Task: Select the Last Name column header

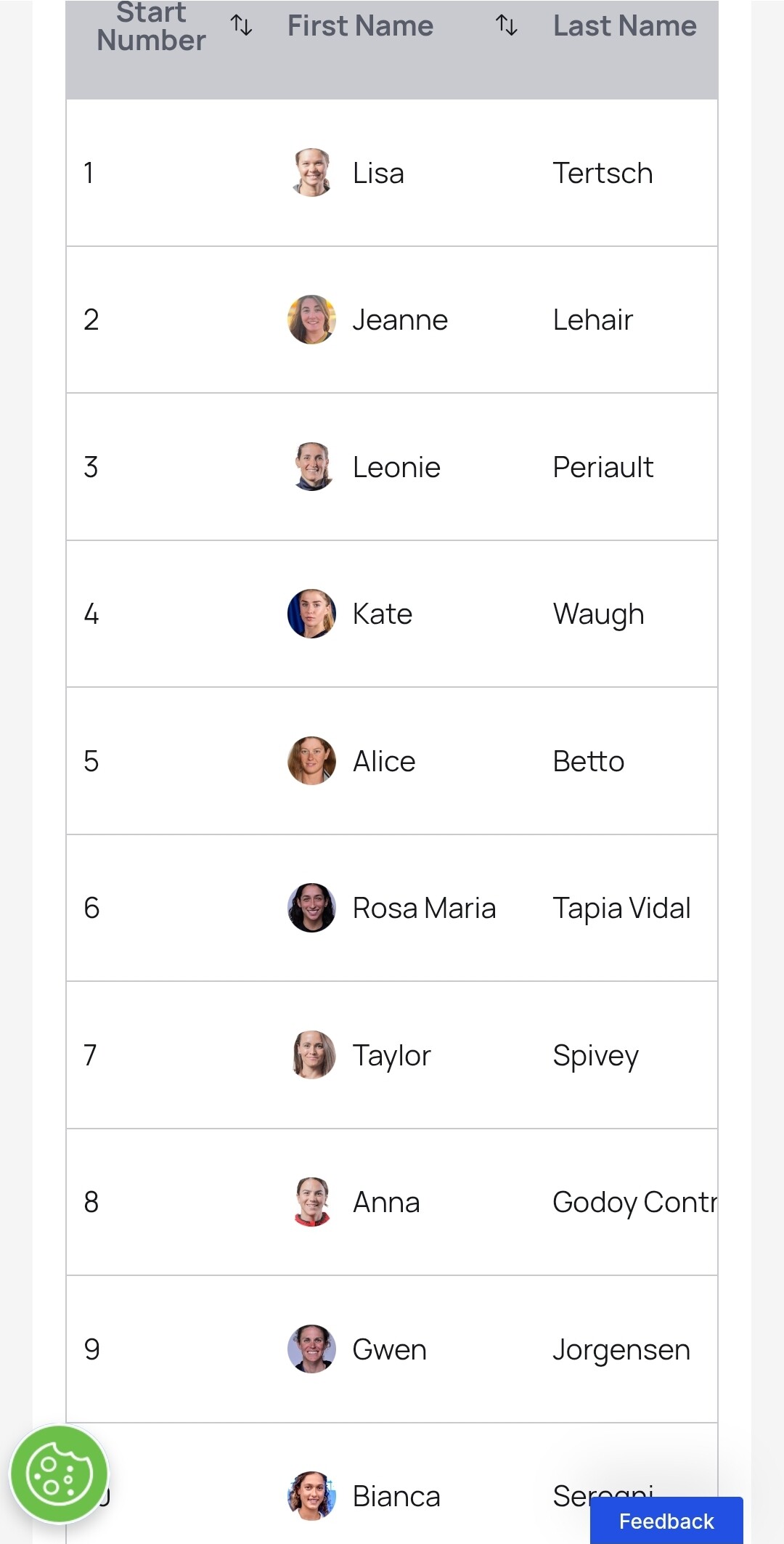Action: pos(625,26)
